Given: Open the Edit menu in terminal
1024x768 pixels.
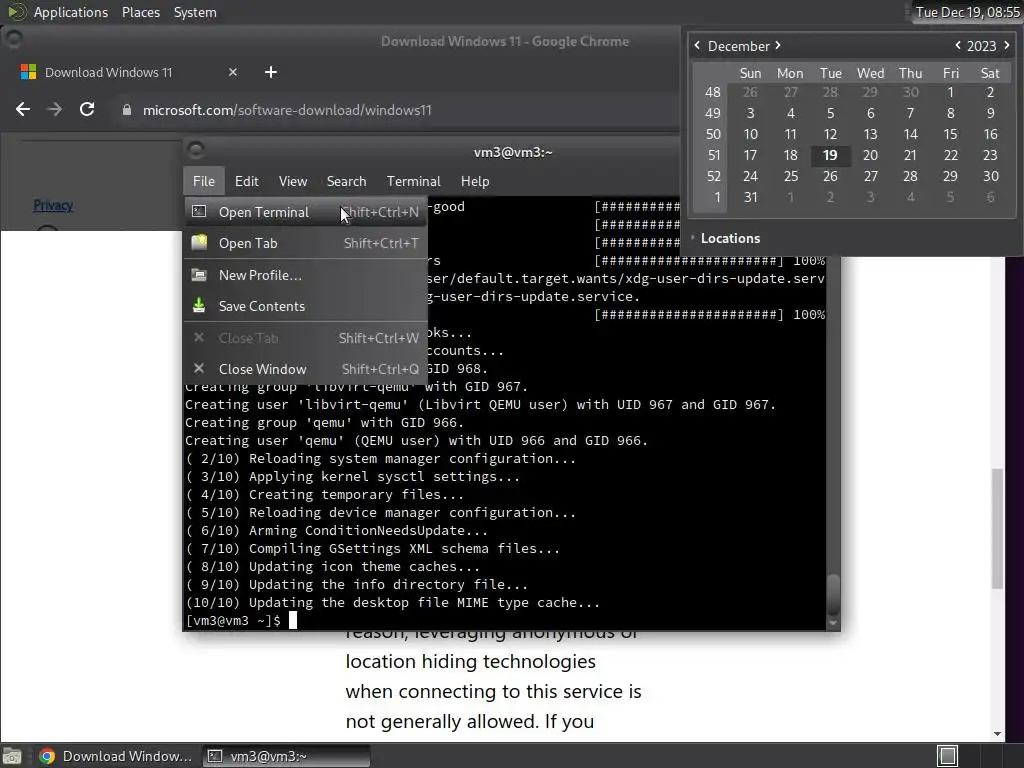Looking at the screenshot, I should tap(247, 181).
